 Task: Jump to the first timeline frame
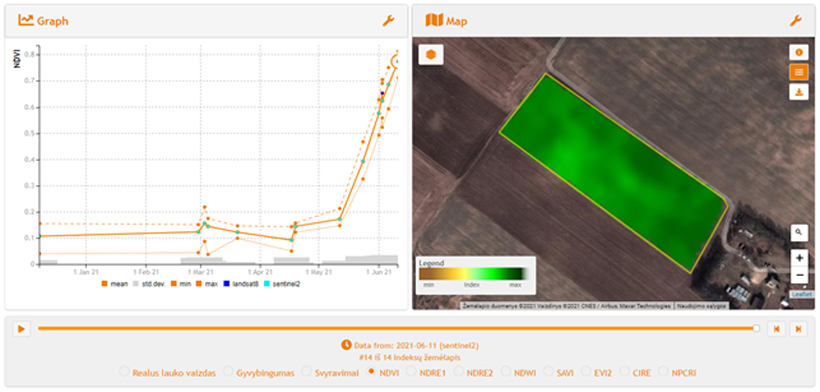(776, 329)
